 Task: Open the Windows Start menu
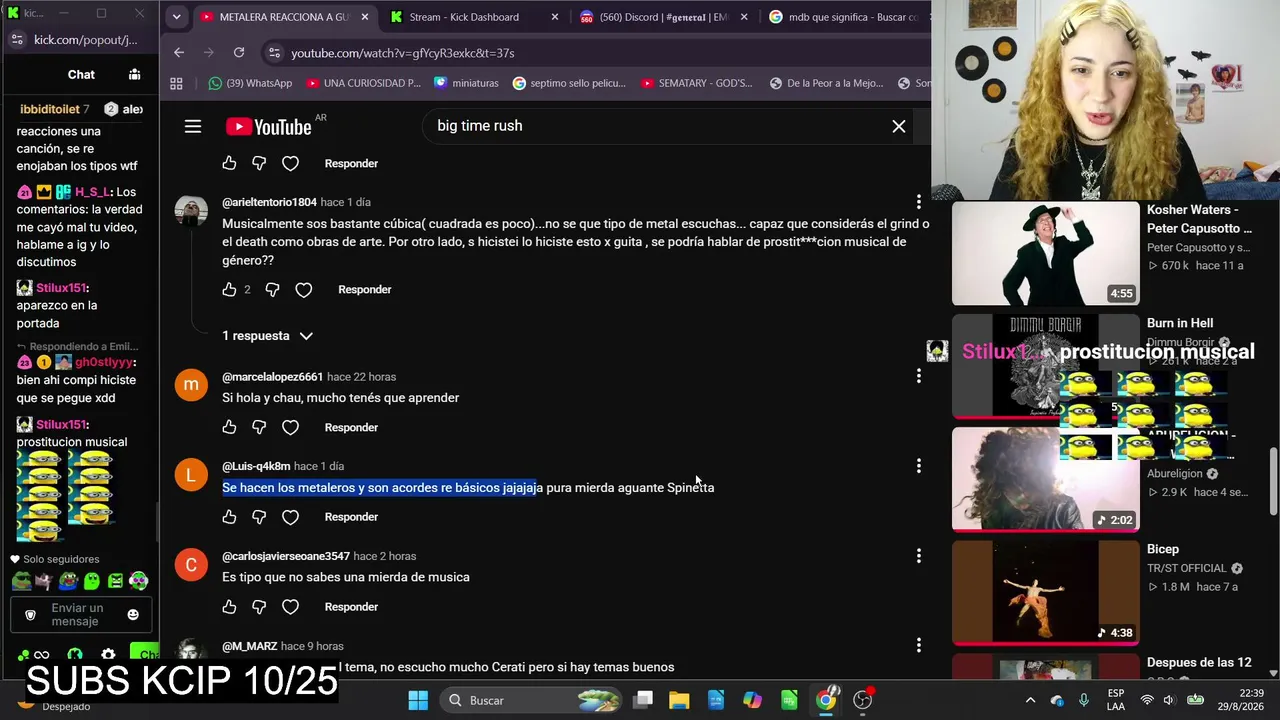[x=418, y=700]
